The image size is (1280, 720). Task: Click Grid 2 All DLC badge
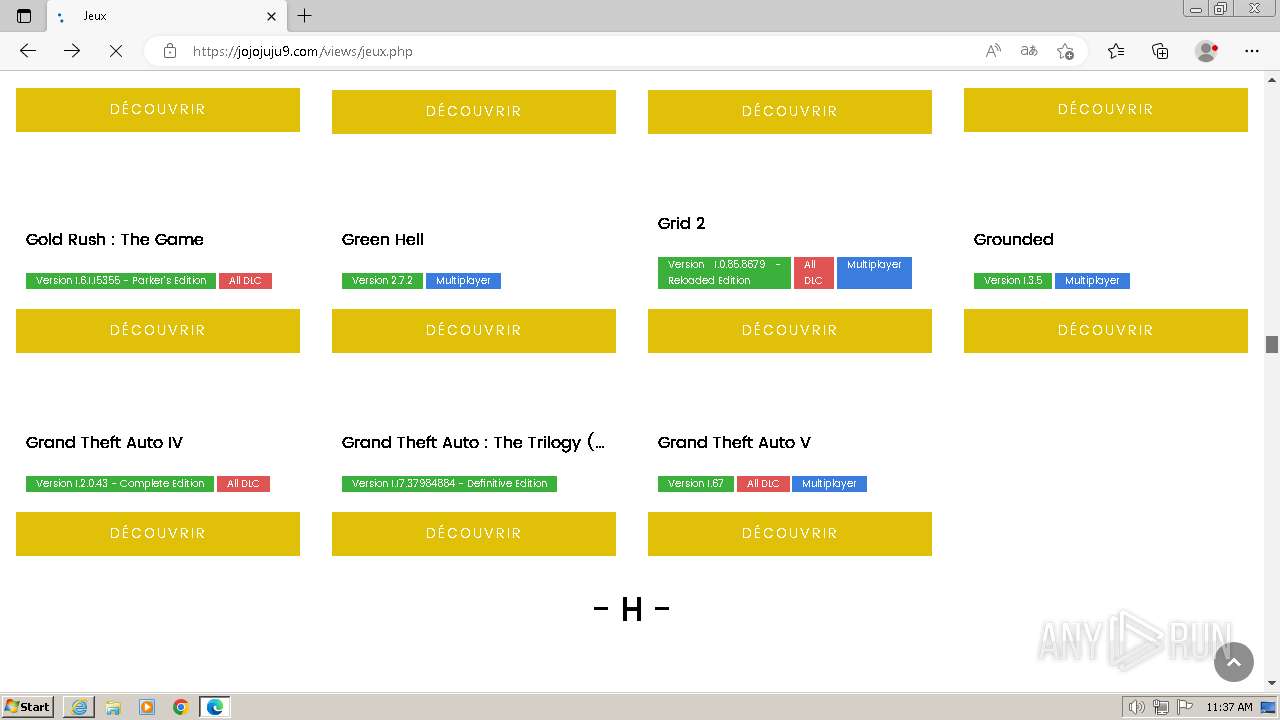814,273
